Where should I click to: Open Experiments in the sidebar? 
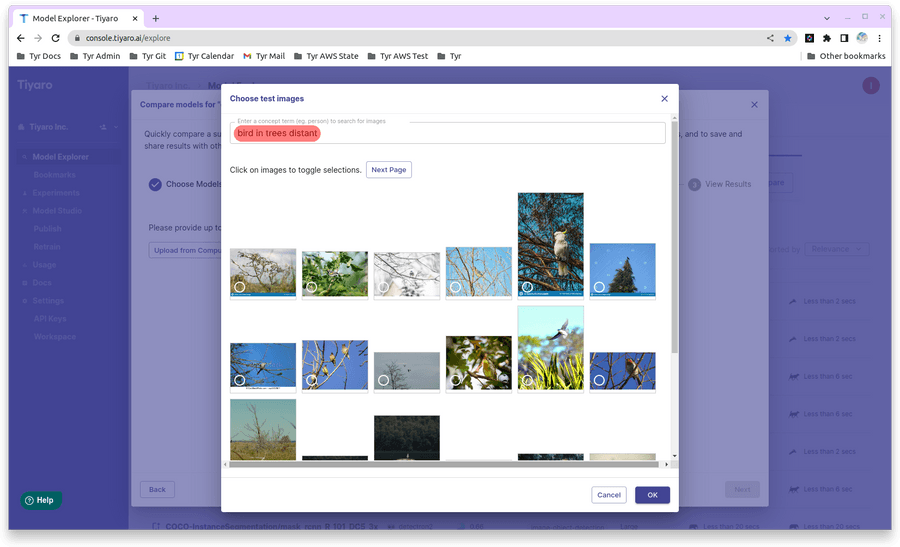click(56, 193)
